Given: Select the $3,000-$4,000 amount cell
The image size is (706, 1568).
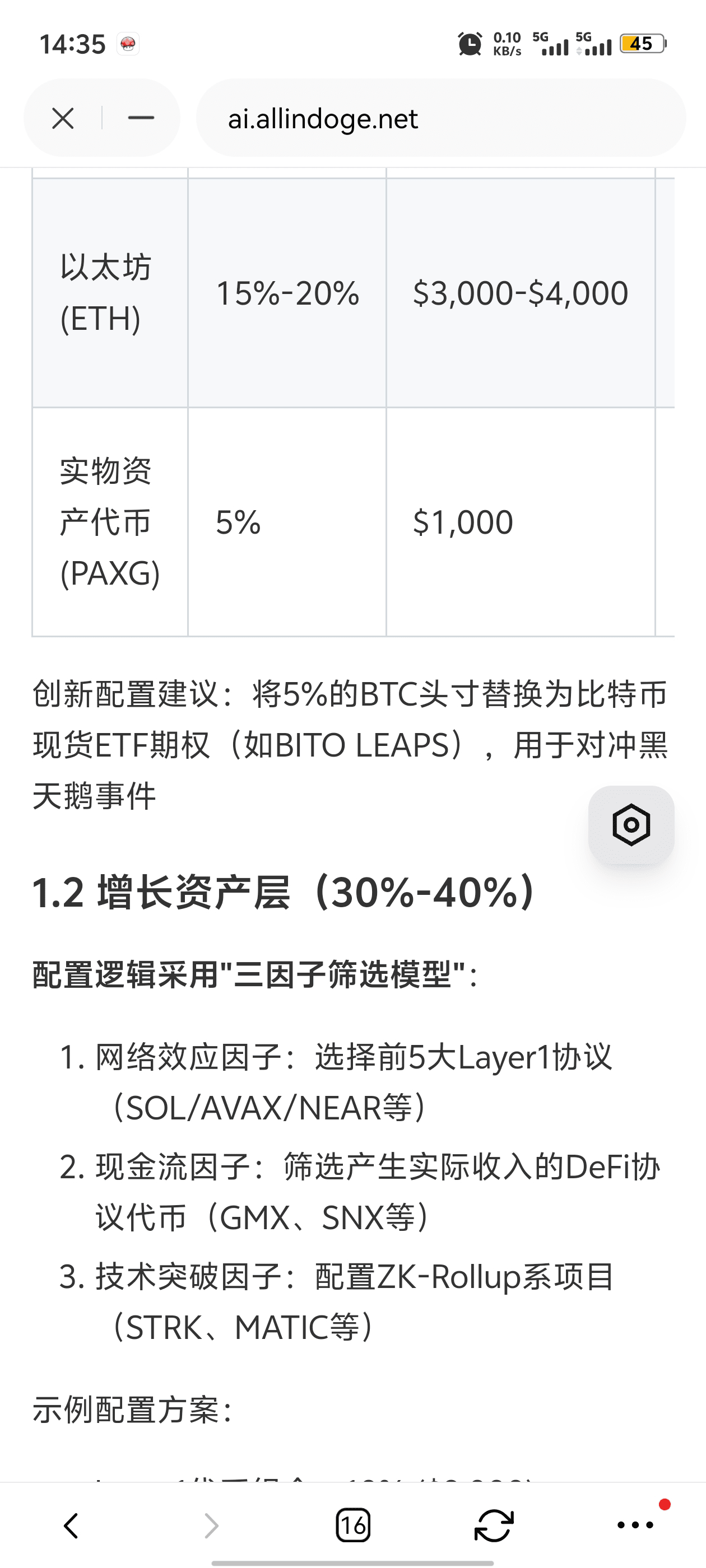Looking at the screenshot, I should click(x=521, y=293).
